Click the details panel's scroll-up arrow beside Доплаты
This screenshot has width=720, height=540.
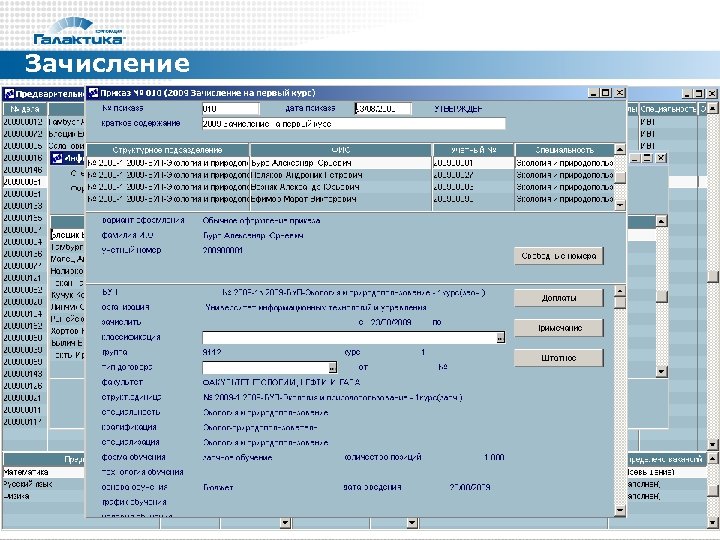pos(620,291)
